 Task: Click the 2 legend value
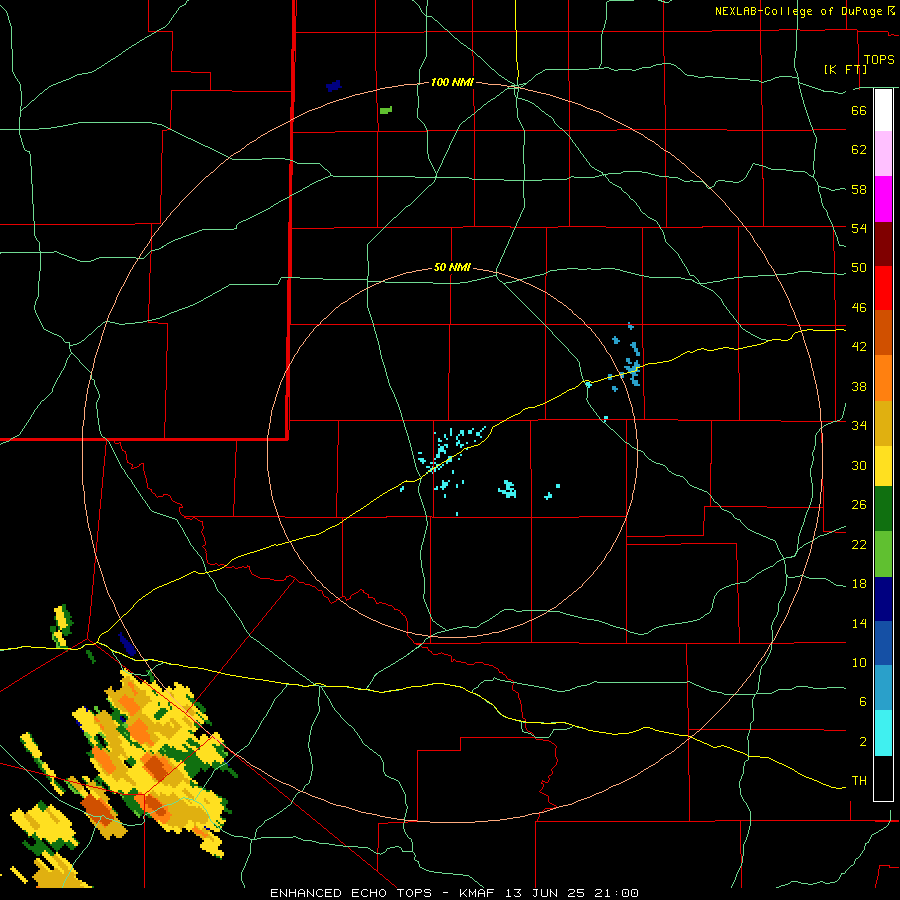tap(863, 742)
